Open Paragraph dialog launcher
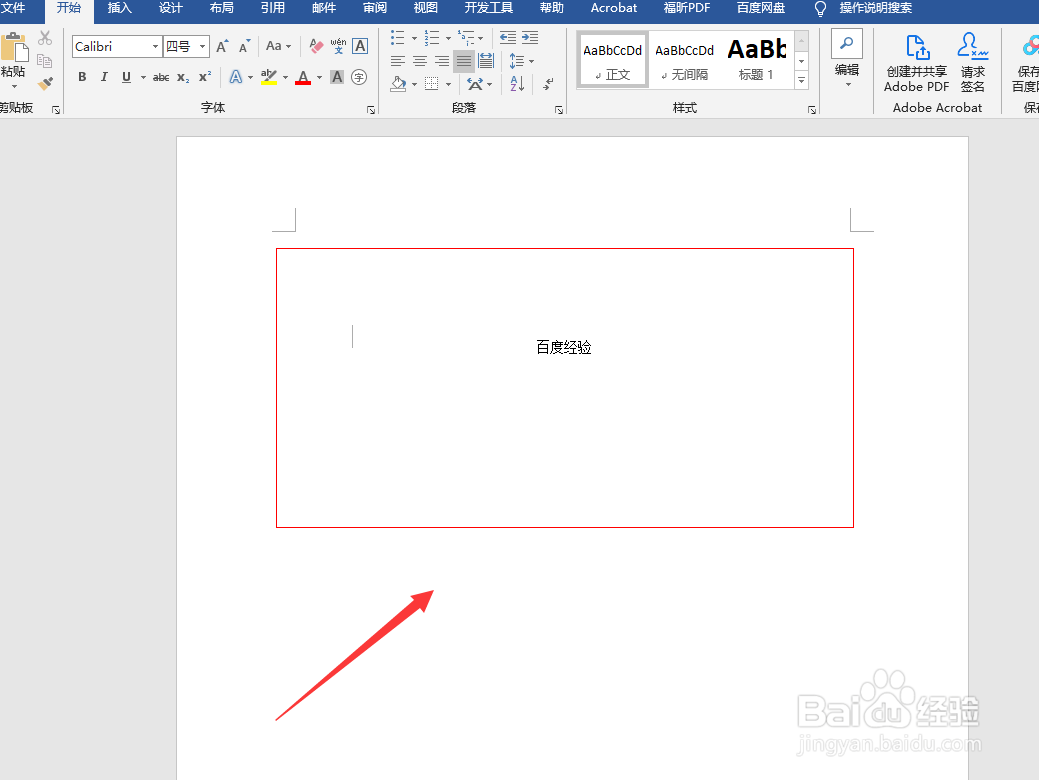Screen dimensions: 1039x780 click(x=559, y=110)
